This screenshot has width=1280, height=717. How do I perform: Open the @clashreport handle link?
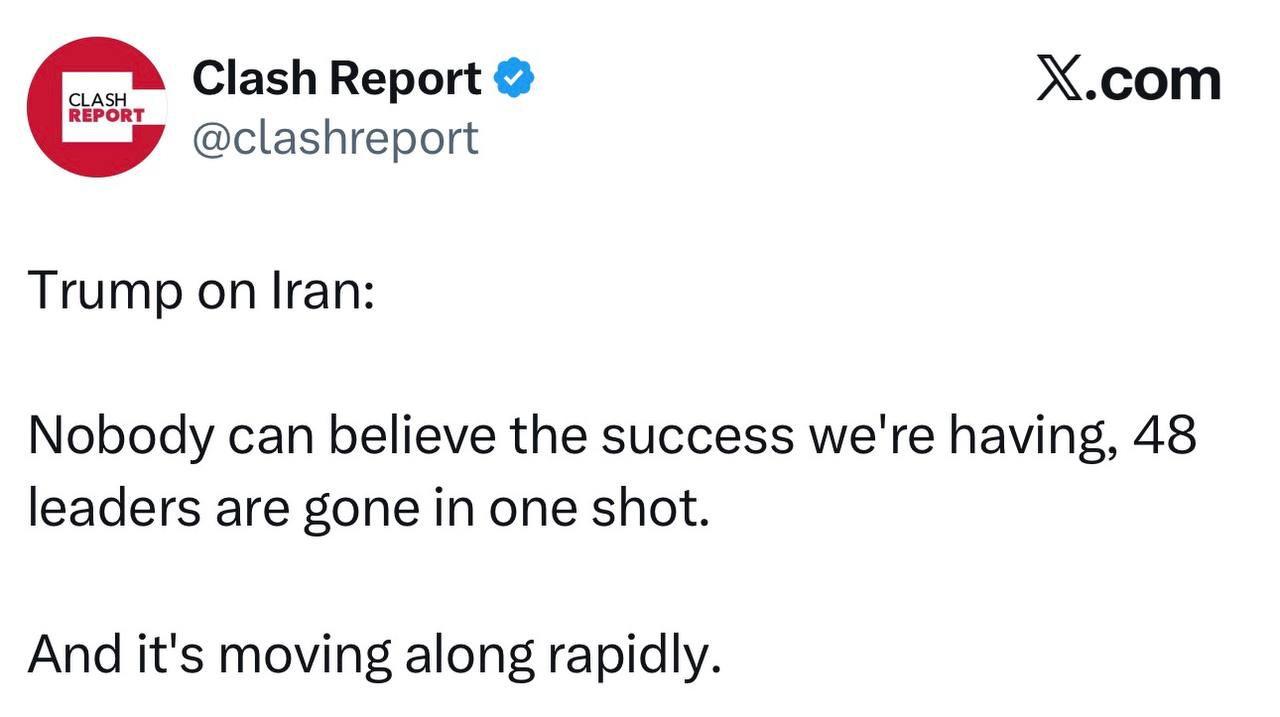pyautogui.click(x=335, y=138)
